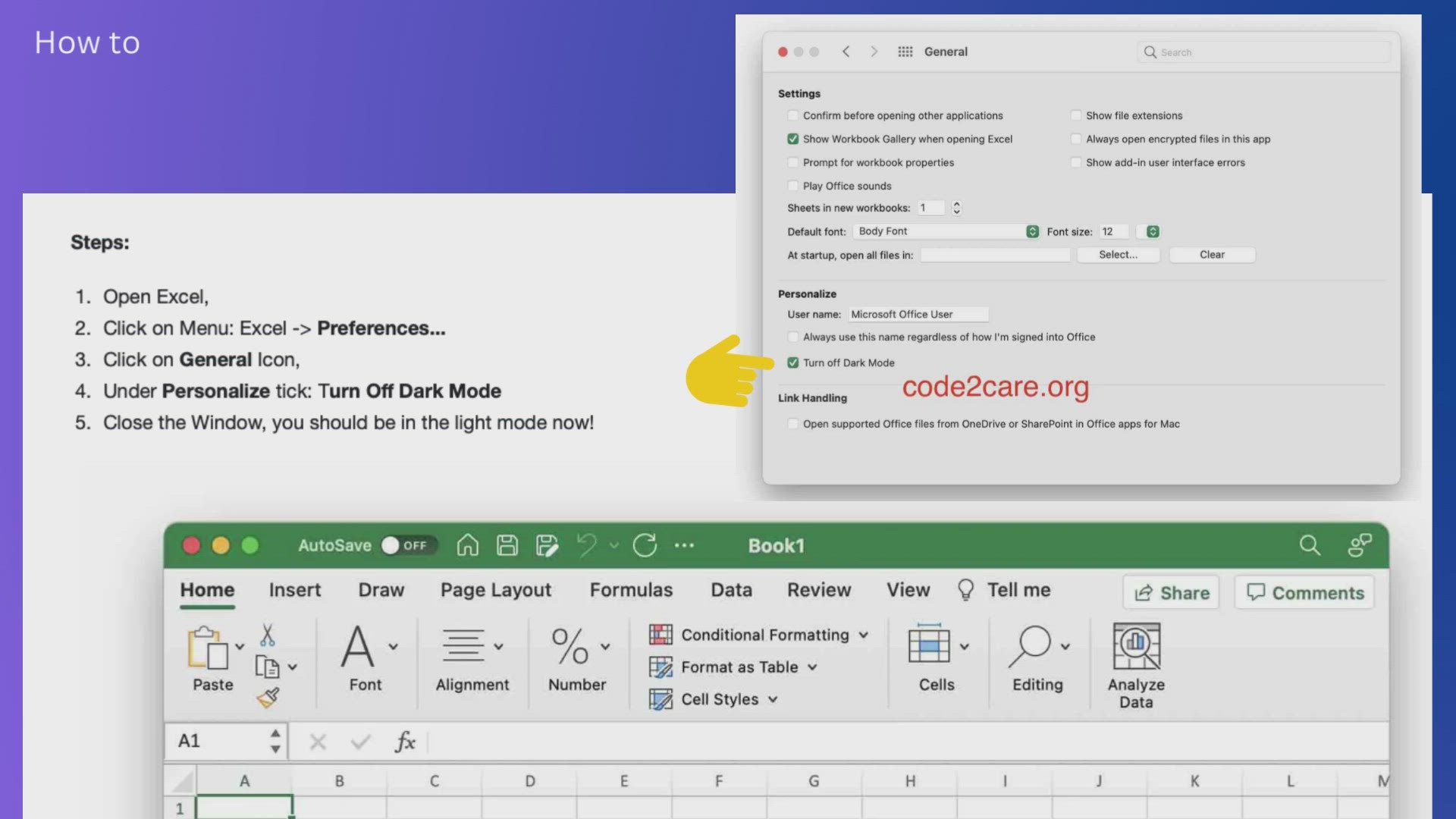Click the forward arrow in General preferences
This screenshot has height=819, width=1456.
pos(874,52)
